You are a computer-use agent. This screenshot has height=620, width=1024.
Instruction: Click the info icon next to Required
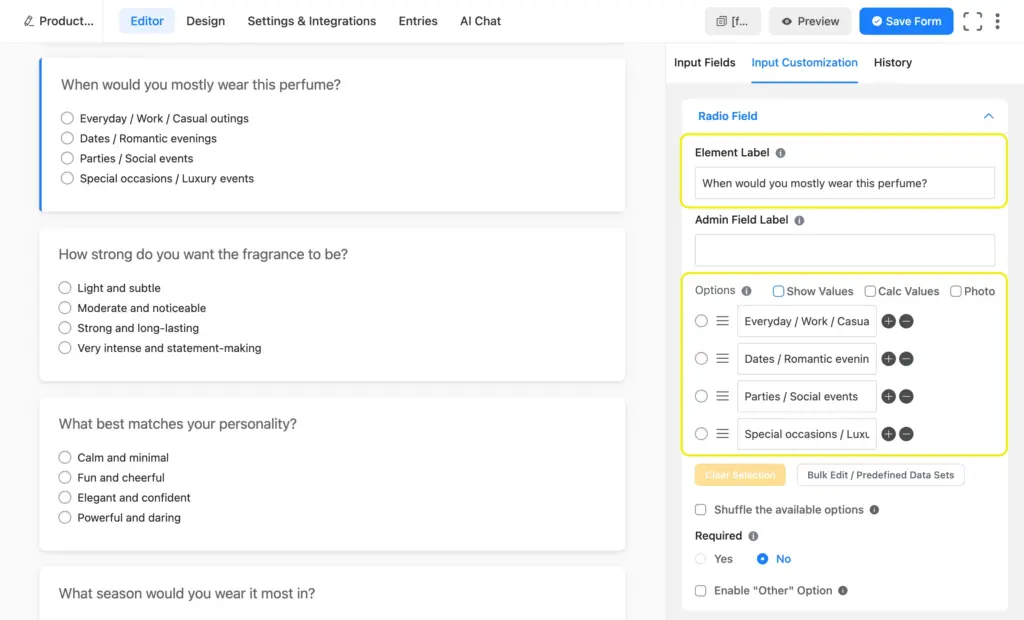pos(753,536)
